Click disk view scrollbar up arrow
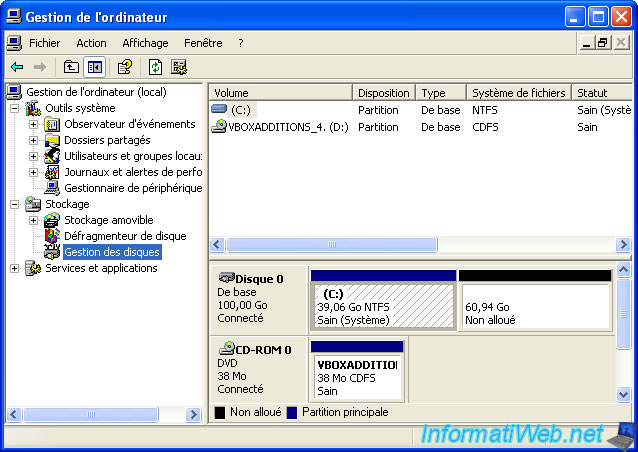Image resolution: width=638 pixels, height=452 pixels. pyautogui.click(x=624, y=269)
